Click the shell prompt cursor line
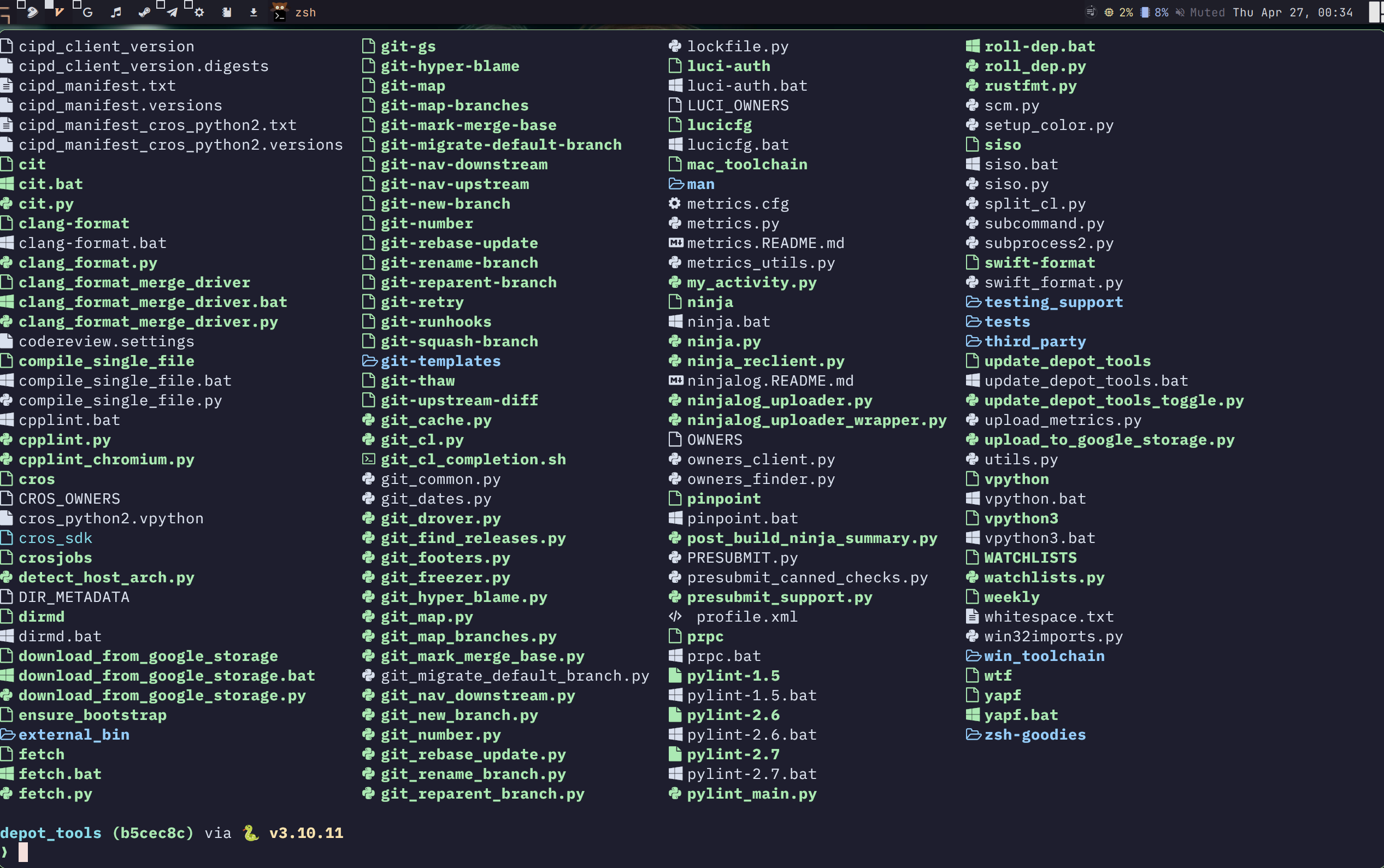1384x868 pixels. 23,852
